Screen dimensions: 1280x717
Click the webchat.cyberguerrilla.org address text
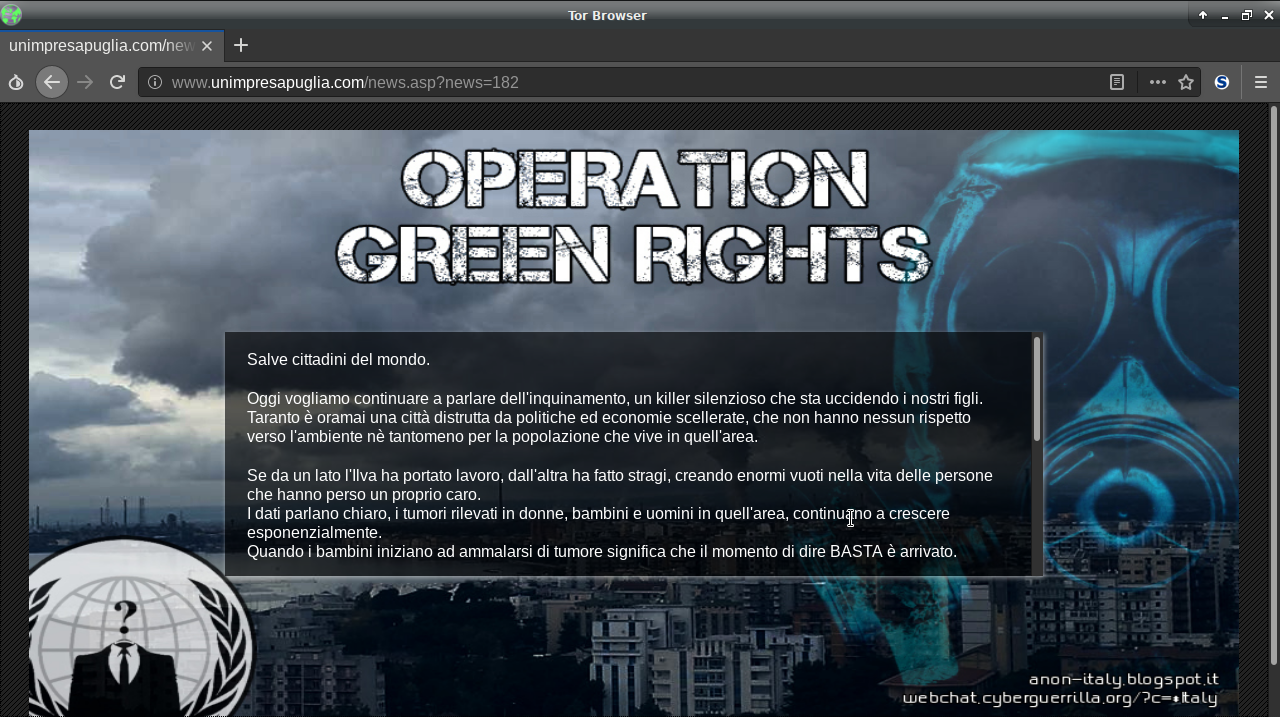(x=1060, y=698)
